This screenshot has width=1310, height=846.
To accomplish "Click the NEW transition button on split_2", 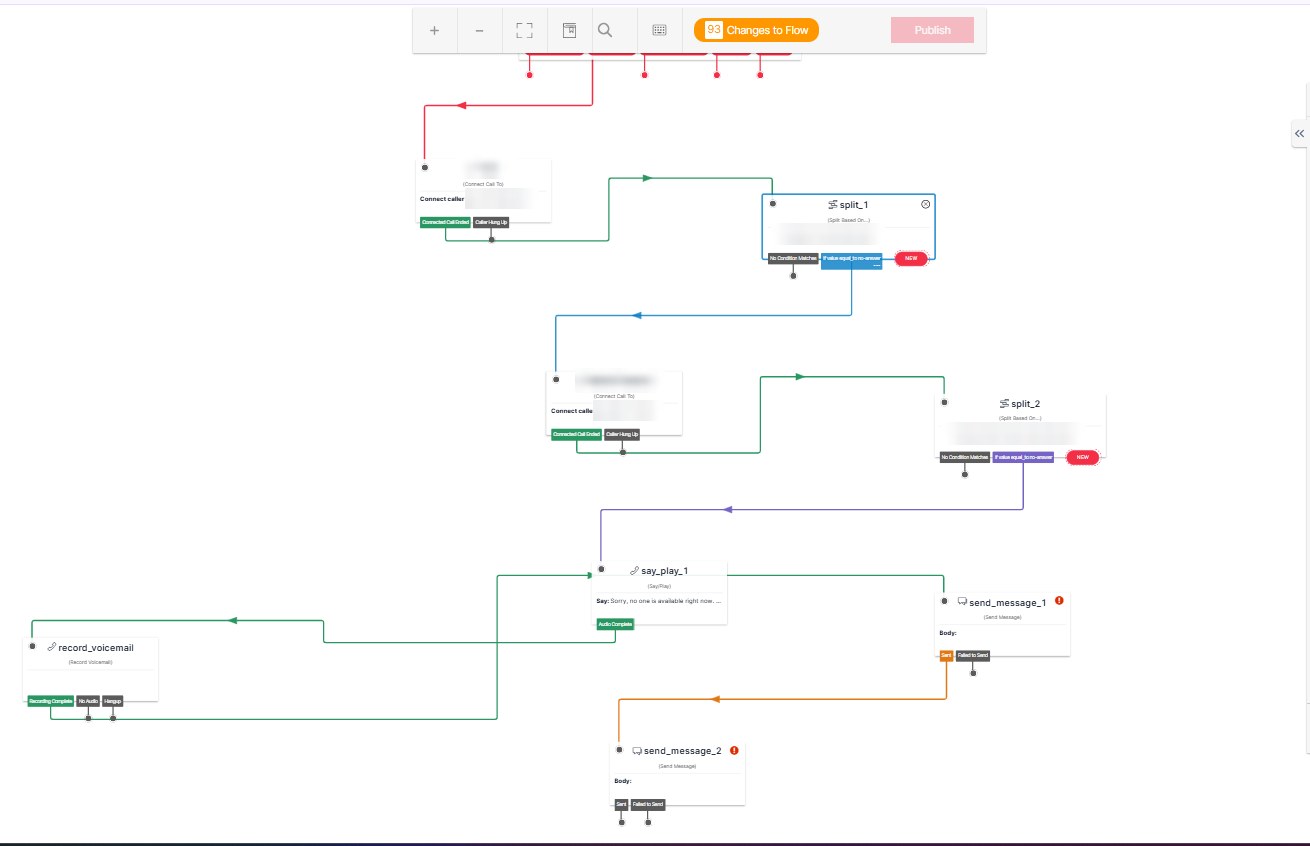I will pos(1082,457).
